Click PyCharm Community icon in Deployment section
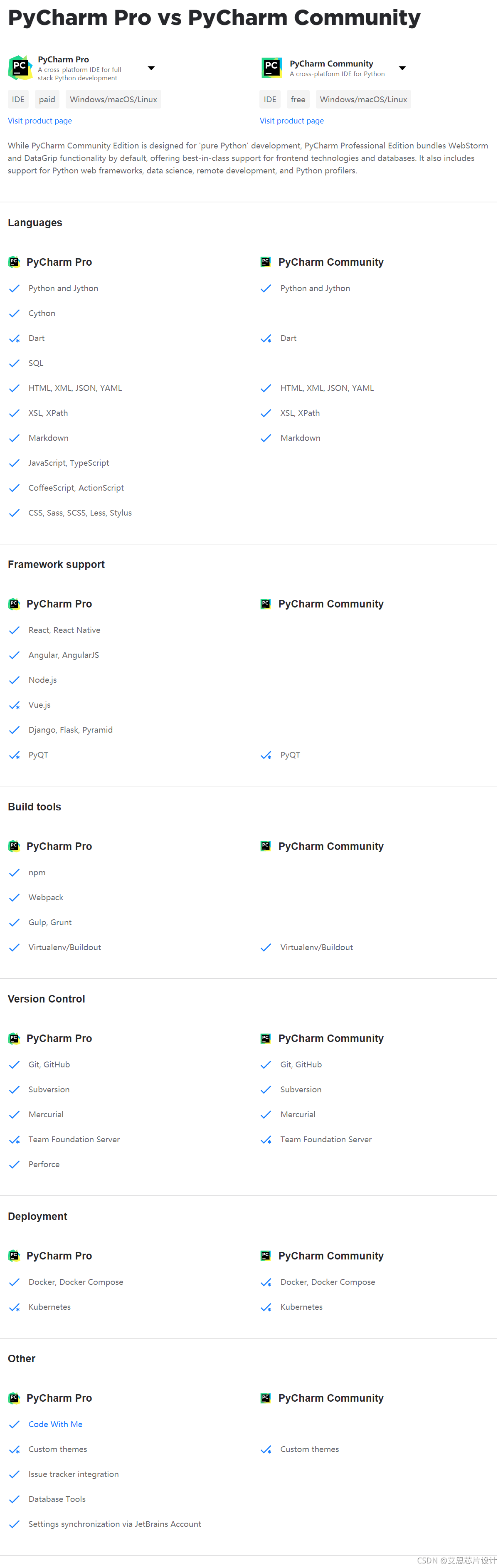The width and height of the screenshot is (503, 1568). pyautogui.click(x=265, y=1256)
